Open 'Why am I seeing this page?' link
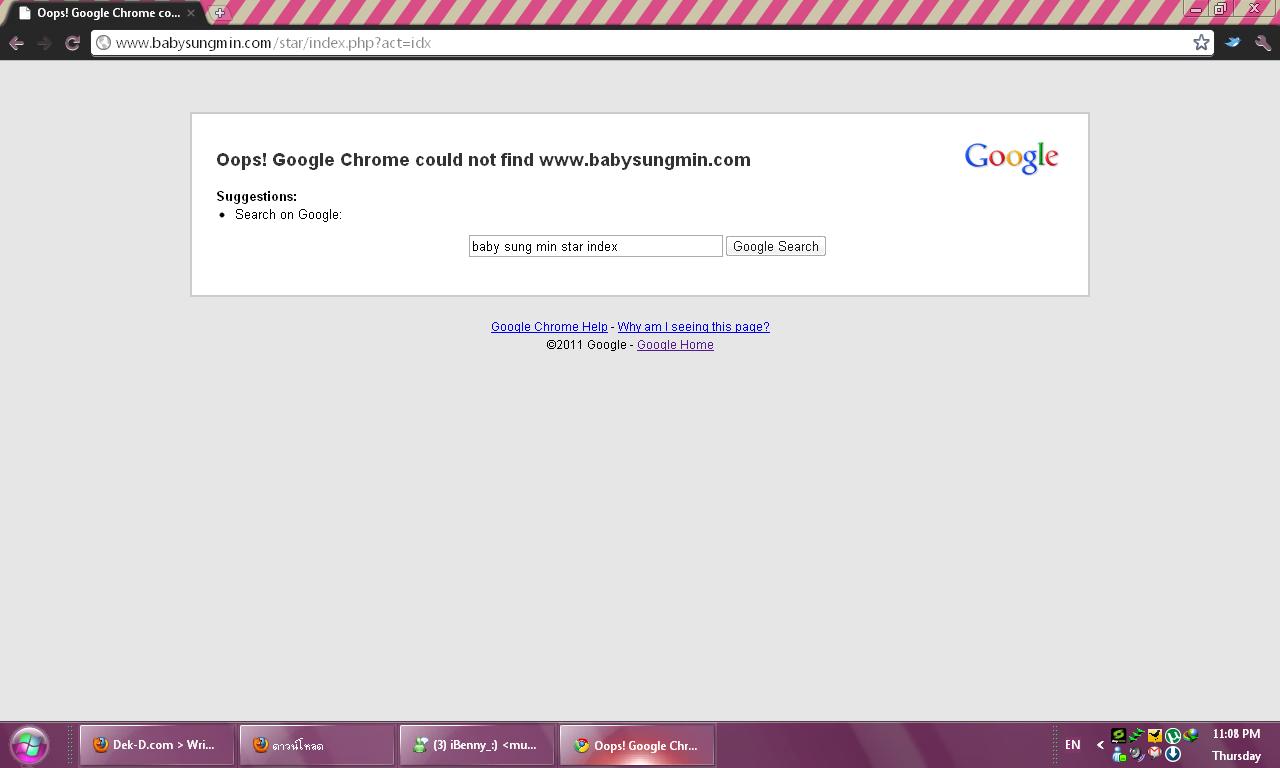 pyautogui.click(x=693, y=327)
